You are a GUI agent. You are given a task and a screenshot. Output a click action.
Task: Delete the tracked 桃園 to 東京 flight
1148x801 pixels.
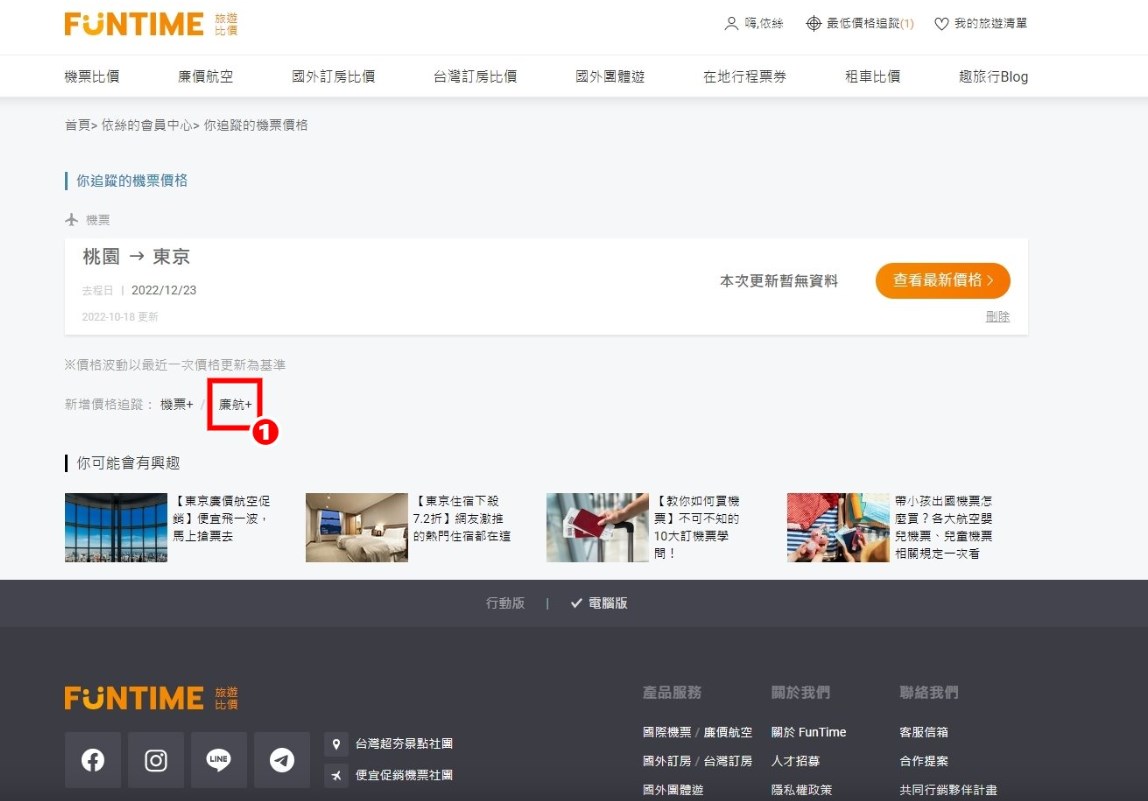point(997,317)
